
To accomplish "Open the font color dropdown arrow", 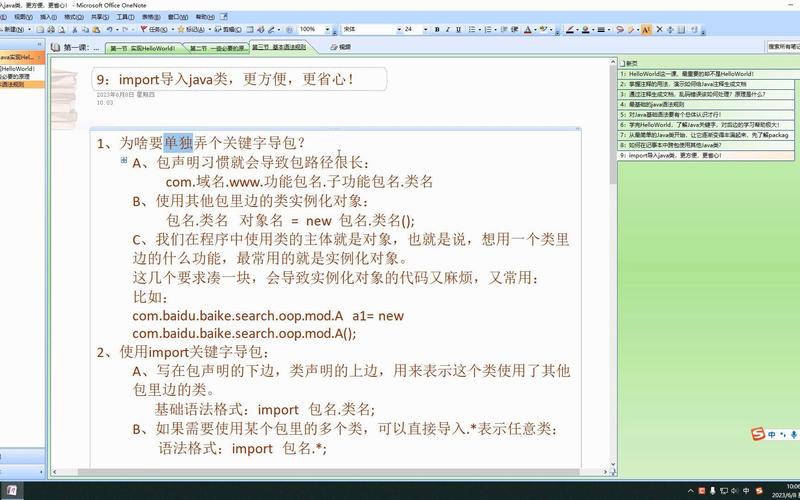I will tap(535, 29).
